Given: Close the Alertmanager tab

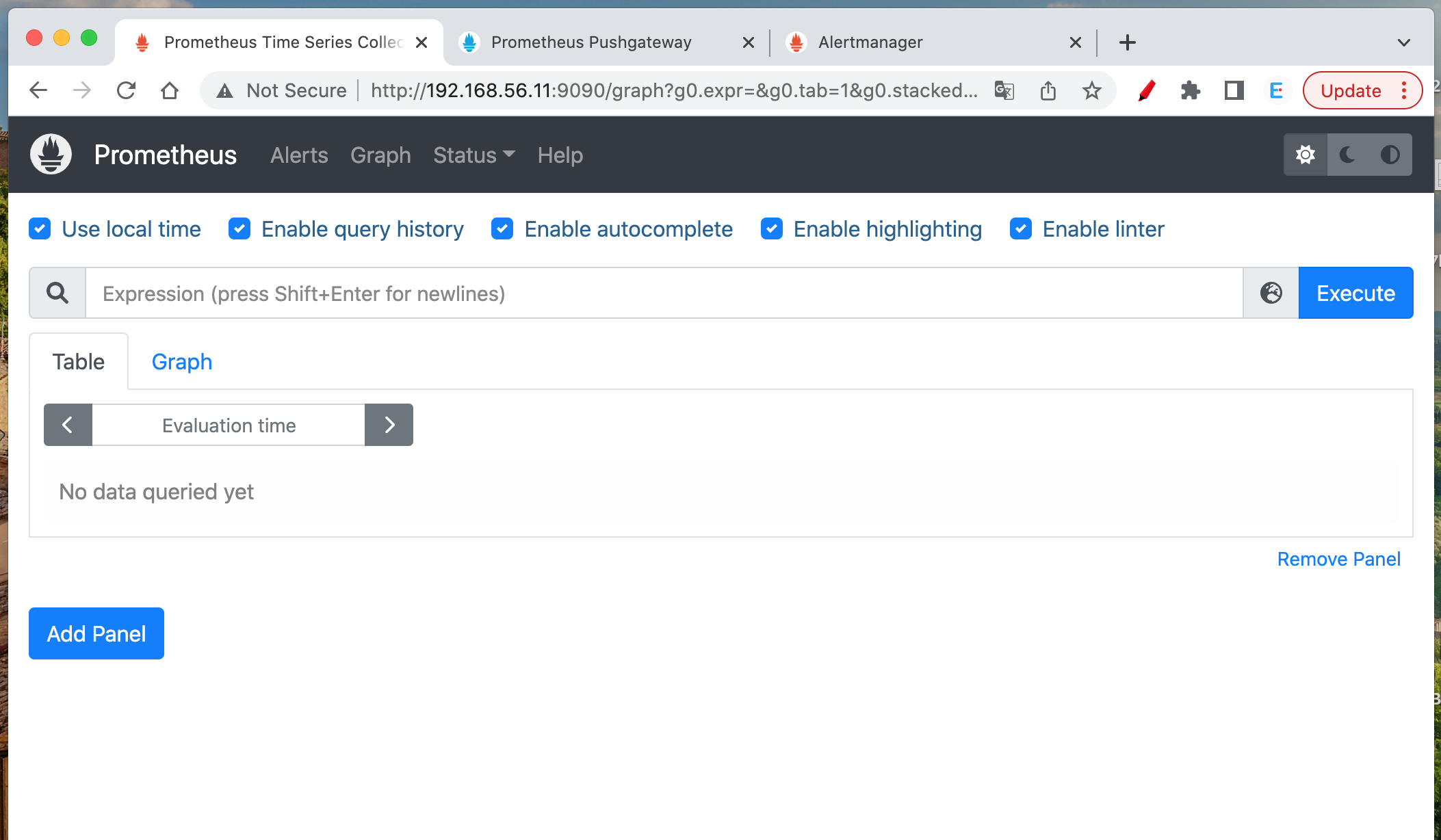Looking at the screenshot, I should [x=1076, y=42].
